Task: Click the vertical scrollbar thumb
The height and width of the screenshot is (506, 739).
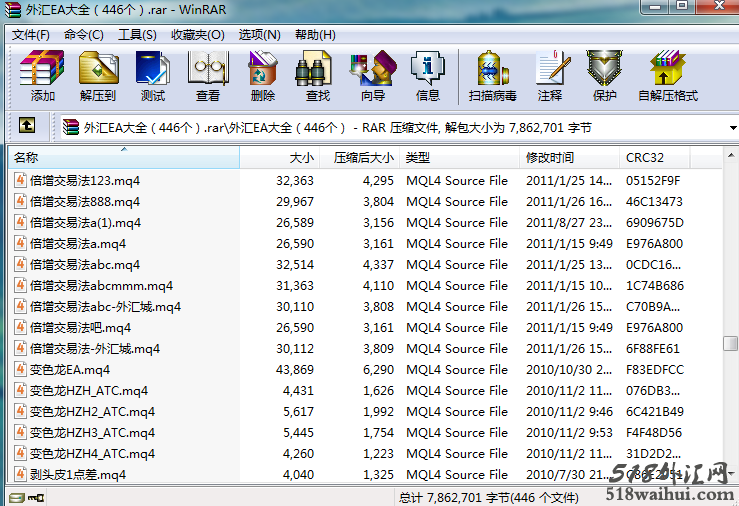Action: (731, 343)
